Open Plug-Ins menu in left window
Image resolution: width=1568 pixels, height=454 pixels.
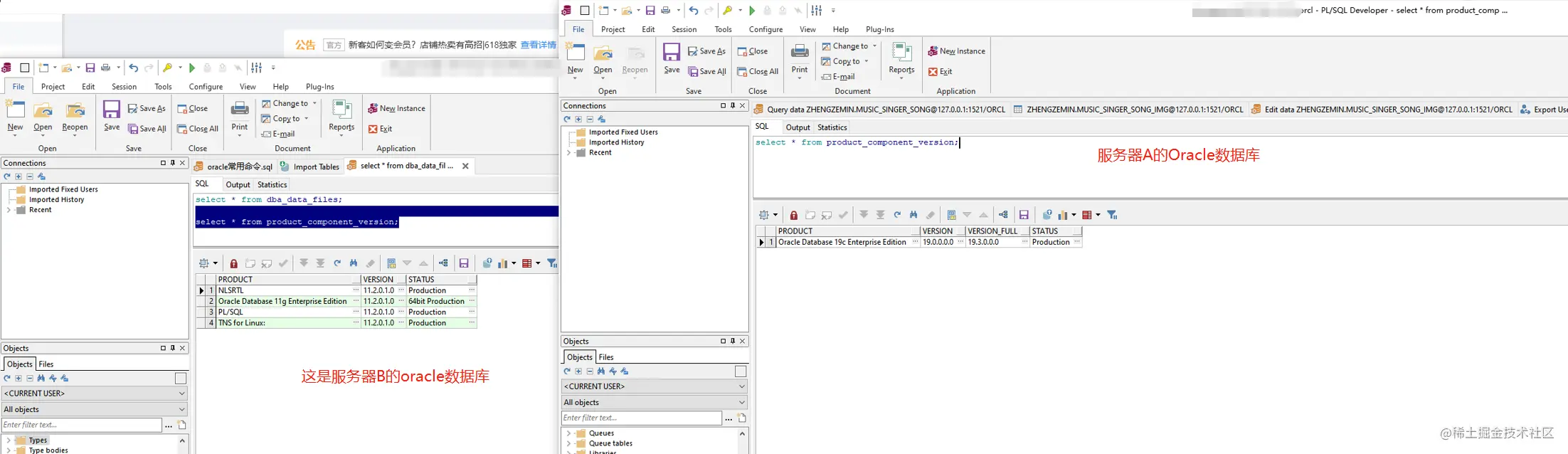coord(319,87)
